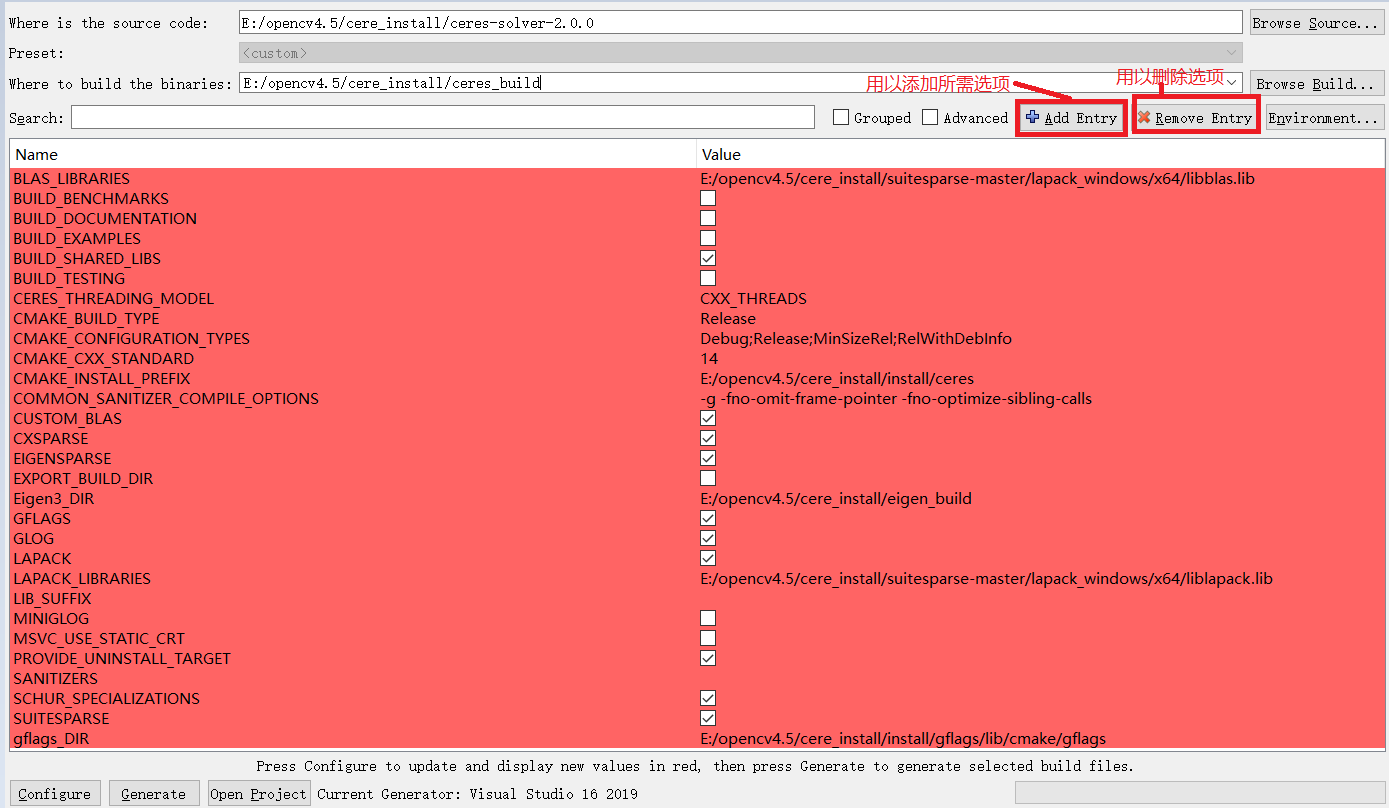
Task: Enable BUILD_EXAMPLES
Action: 707,238
